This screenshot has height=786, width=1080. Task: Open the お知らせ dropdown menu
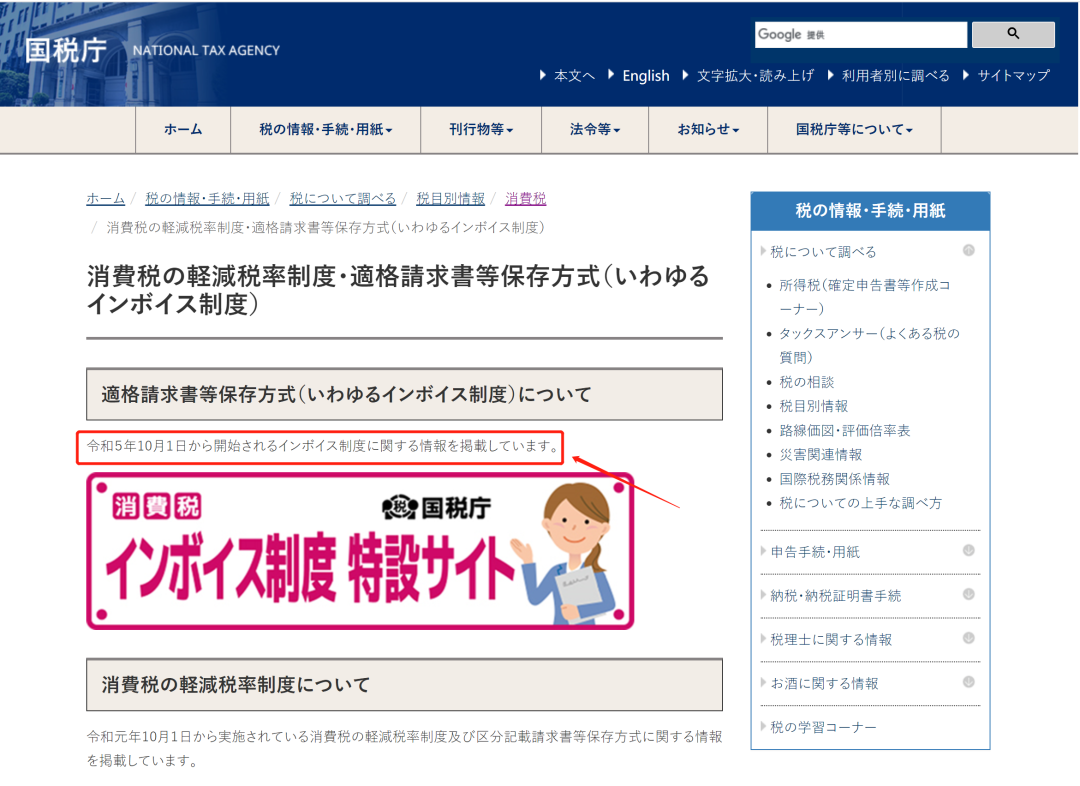[707, 130]
